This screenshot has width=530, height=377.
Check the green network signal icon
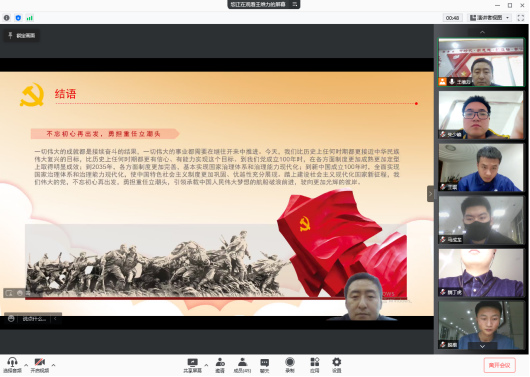point(30,18)
